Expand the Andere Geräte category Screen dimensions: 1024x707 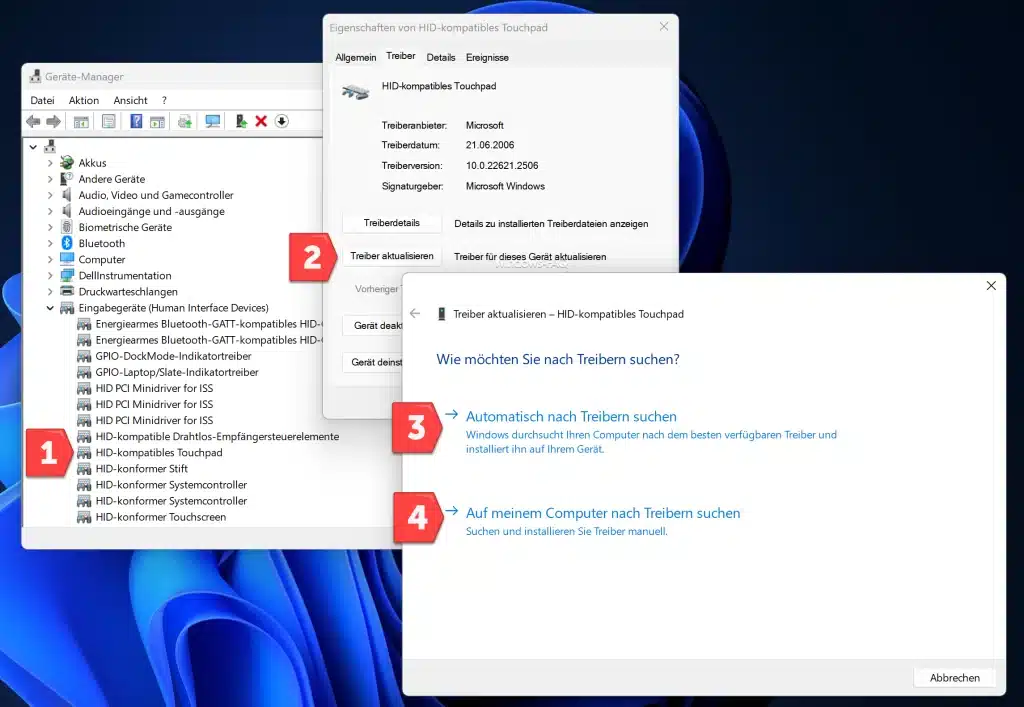(x=50, y=179)
